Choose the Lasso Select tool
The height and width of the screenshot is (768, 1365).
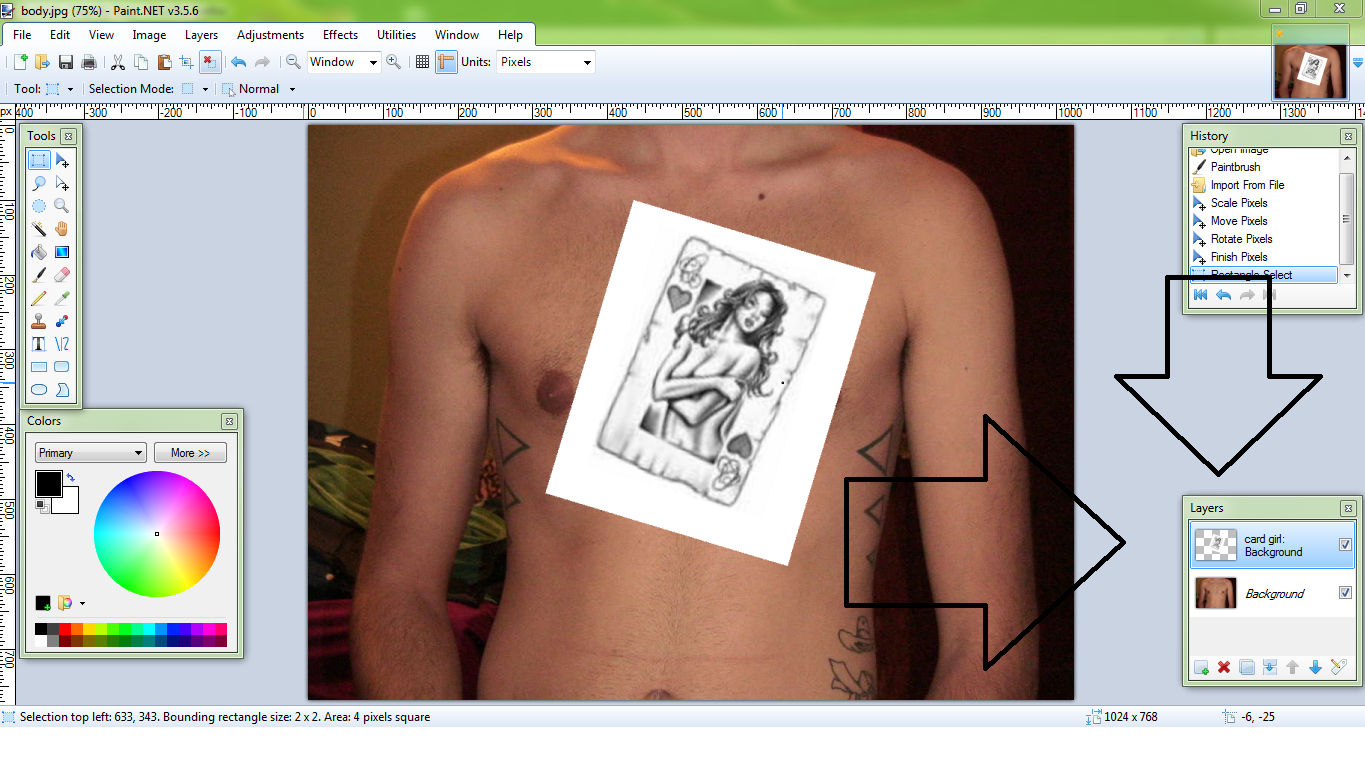39,183
